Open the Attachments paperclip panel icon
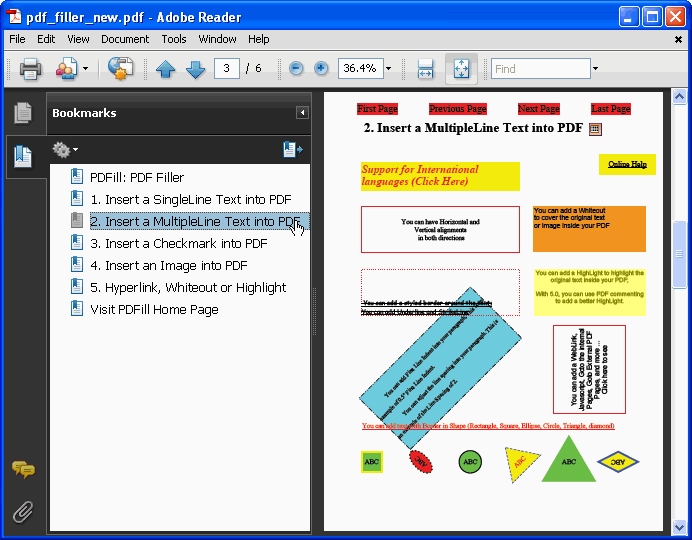 click(x=23, y=511)
